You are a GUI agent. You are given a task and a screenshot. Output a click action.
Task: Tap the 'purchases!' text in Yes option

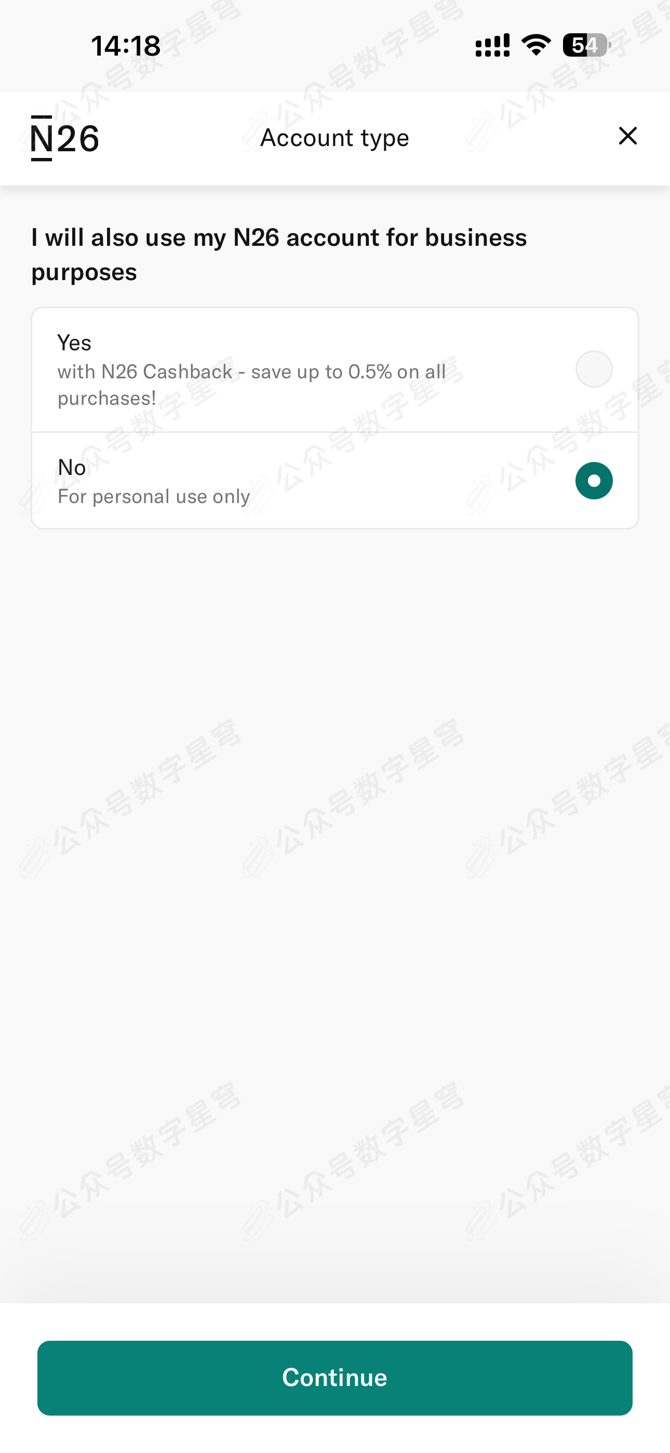tap(107, 398)
